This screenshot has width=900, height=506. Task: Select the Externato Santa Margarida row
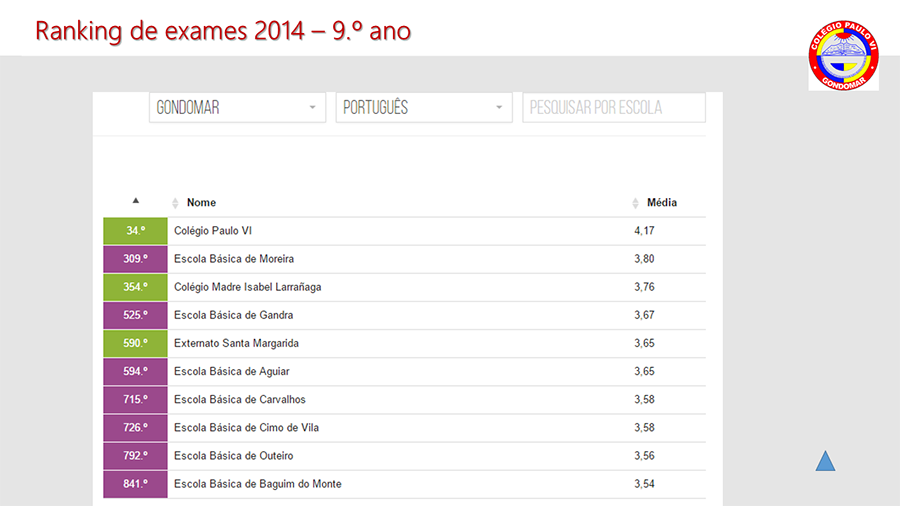tap(405, 343)
